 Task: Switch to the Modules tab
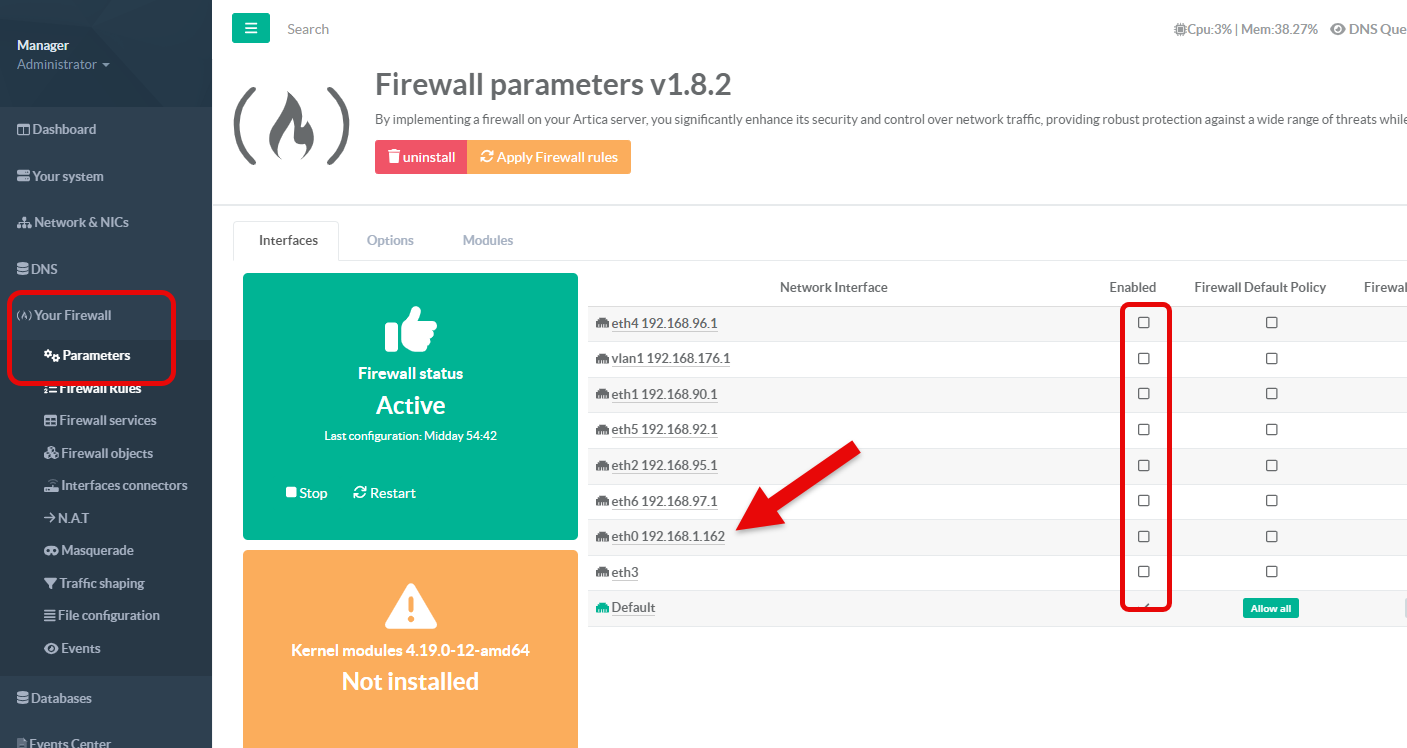pyautogui.click(x=488, y=241)
